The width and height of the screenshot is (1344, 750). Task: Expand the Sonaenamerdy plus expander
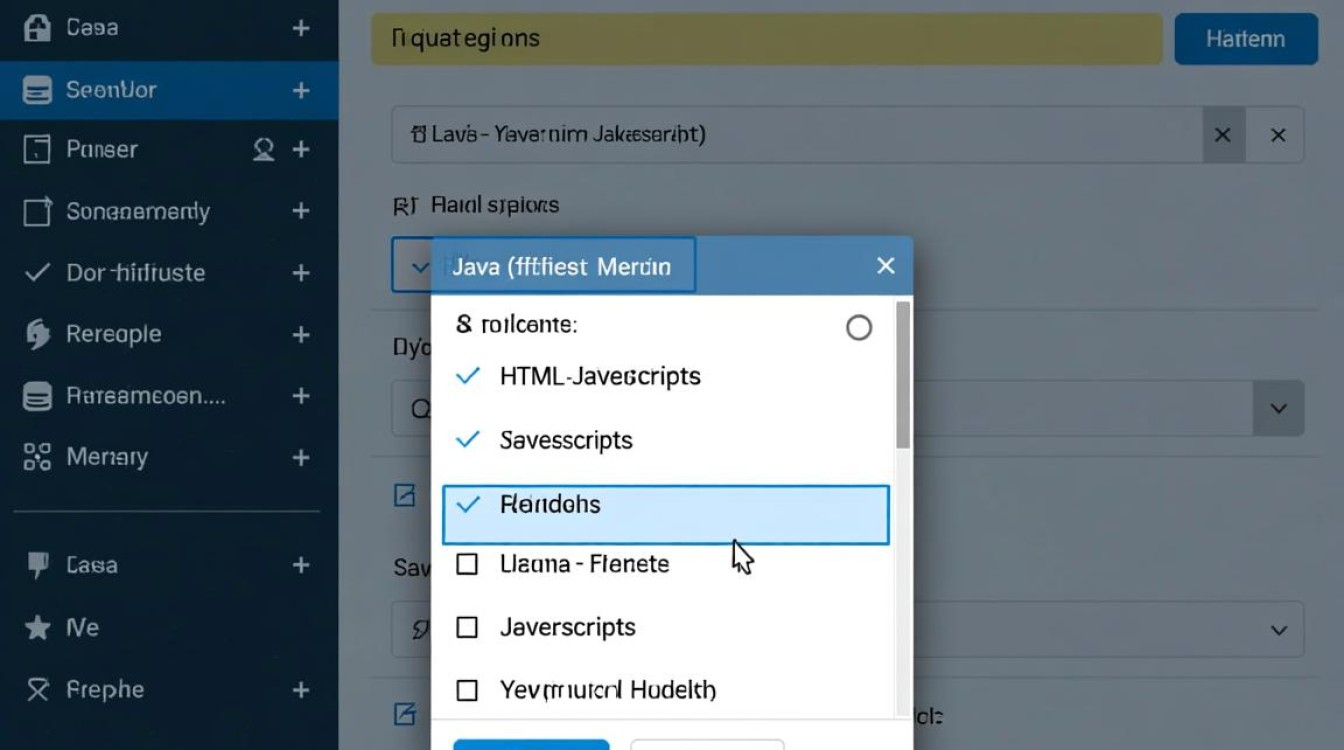(300, 212)
